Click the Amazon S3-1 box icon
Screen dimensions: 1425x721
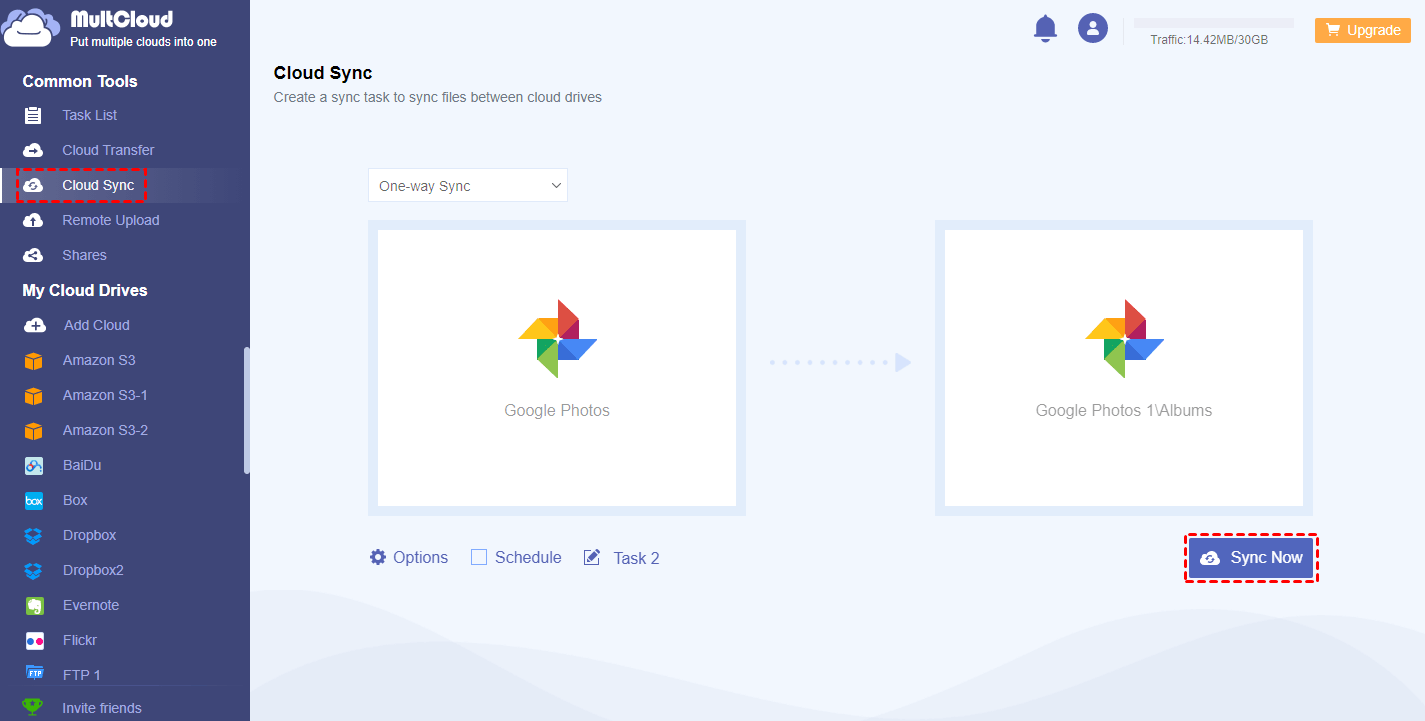click(34, 395)
